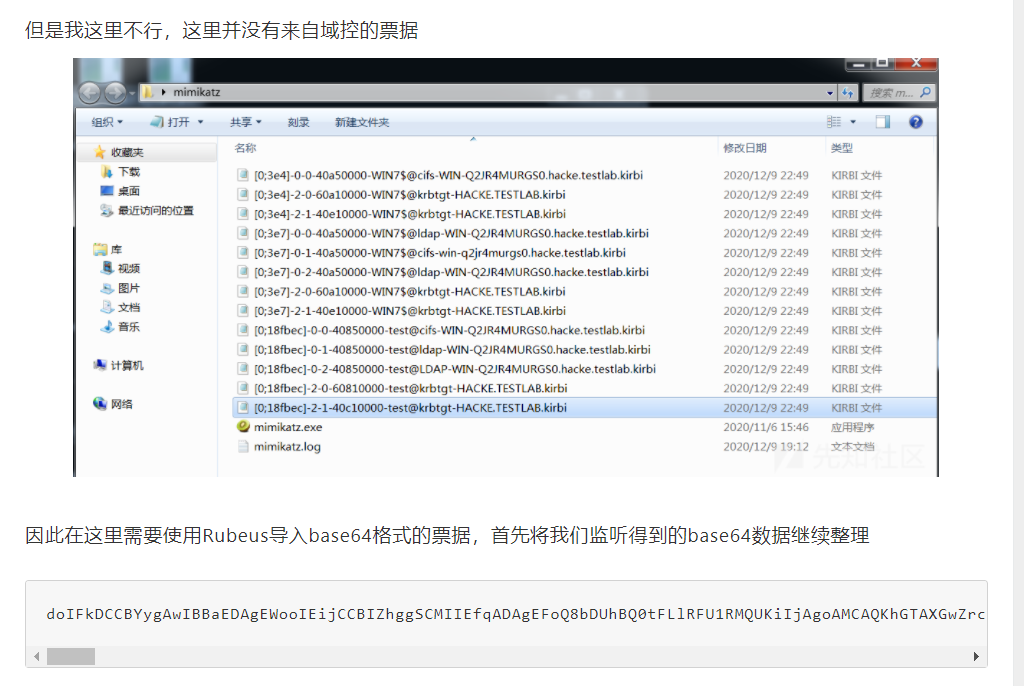Click the 收藏夹 star icon
The height and width of the screenshot is (686, 1024).
(99, 152)
